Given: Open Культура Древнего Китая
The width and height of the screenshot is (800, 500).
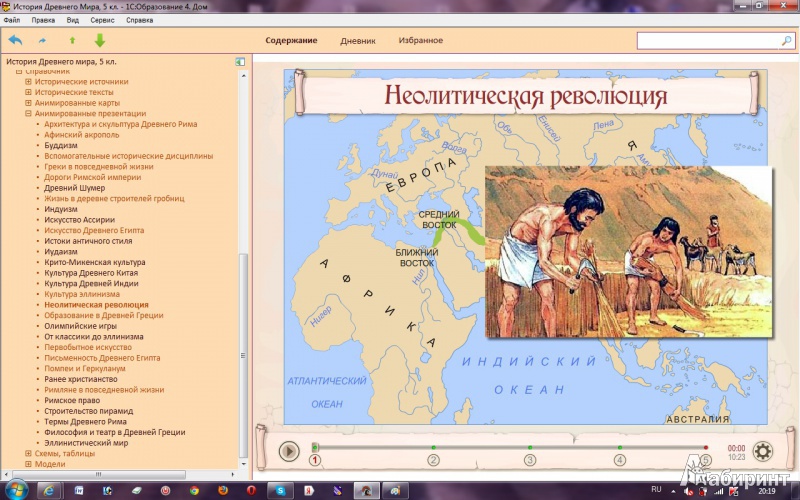Looking at the screenshot, I should 91,273.
